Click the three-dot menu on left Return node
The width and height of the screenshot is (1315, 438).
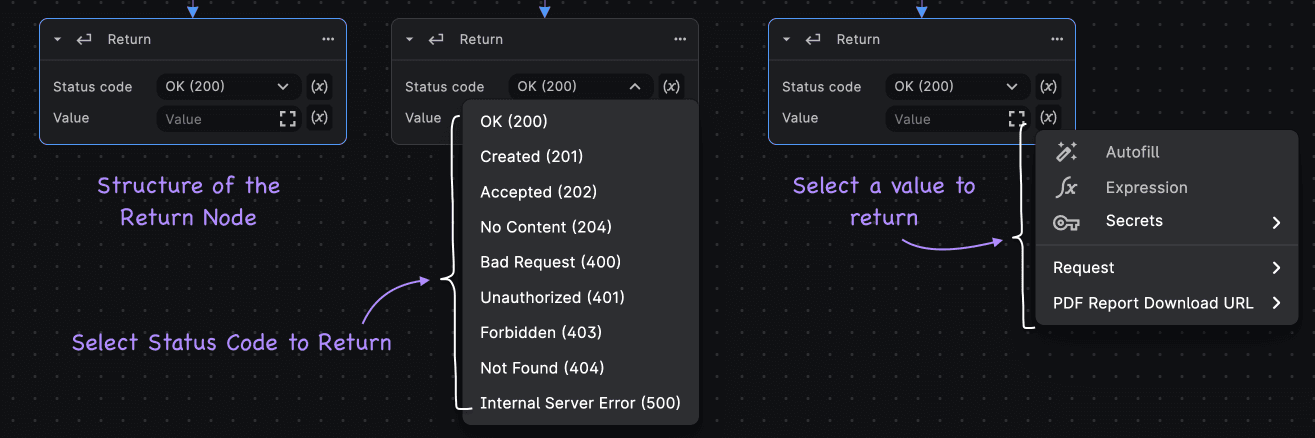tap(328, 40)
